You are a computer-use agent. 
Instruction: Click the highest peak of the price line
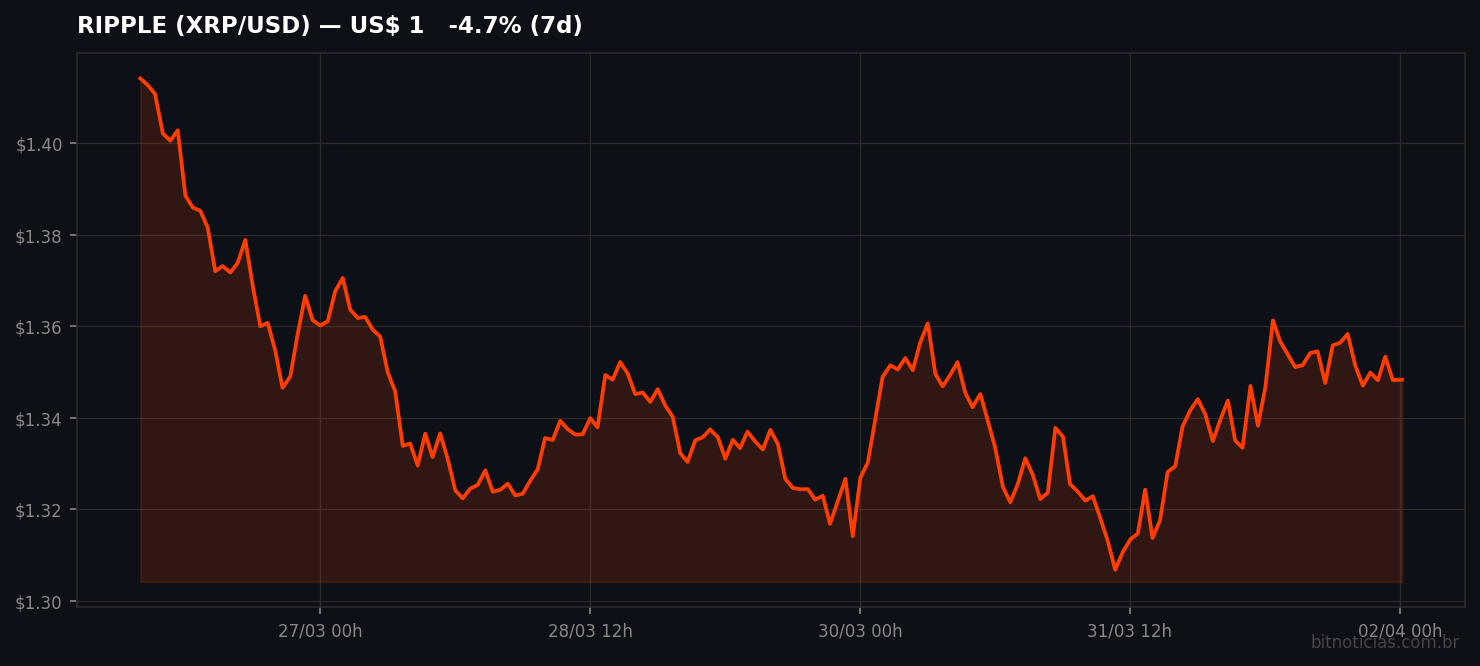pos(141,76)
